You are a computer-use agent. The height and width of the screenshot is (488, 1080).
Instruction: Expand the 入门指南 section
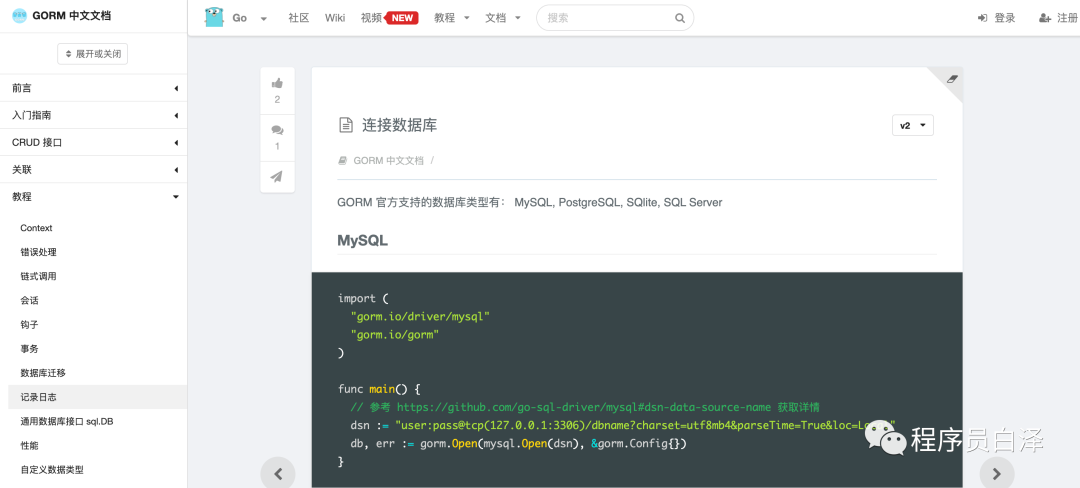point(94,116)
